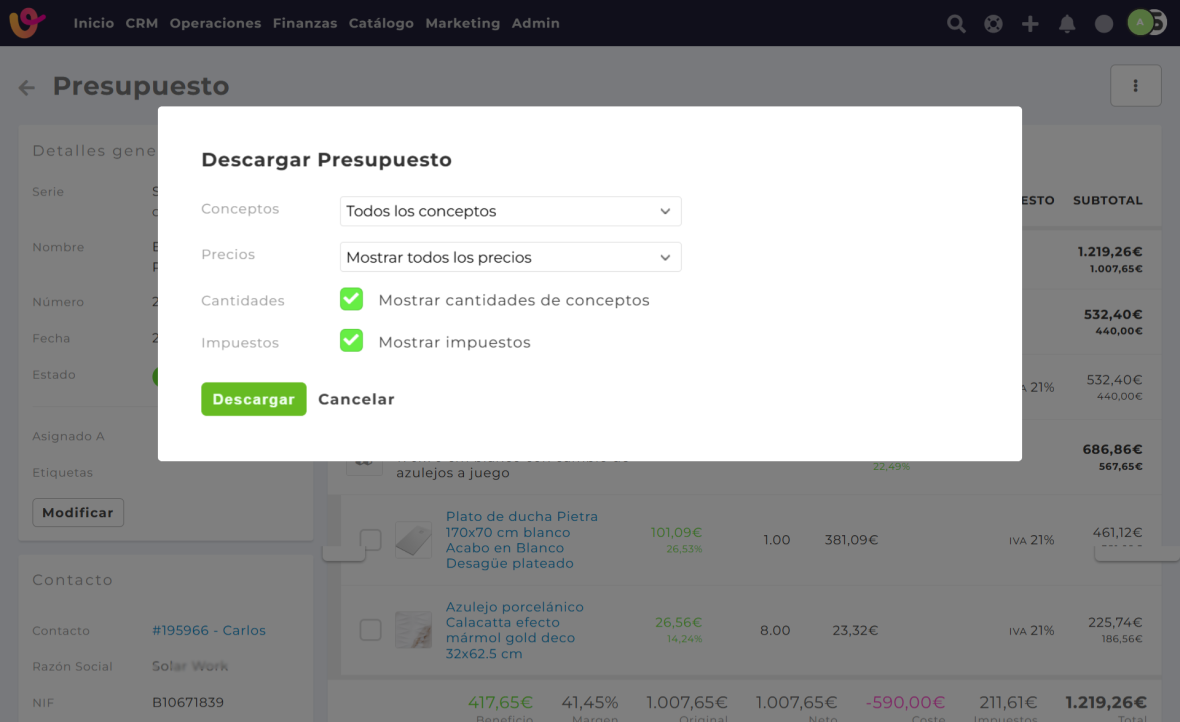Uncheck Mostrar cantidades de conceptos
The height and width of the screenshot is (722, 1180).
click(x=351, y=299)
